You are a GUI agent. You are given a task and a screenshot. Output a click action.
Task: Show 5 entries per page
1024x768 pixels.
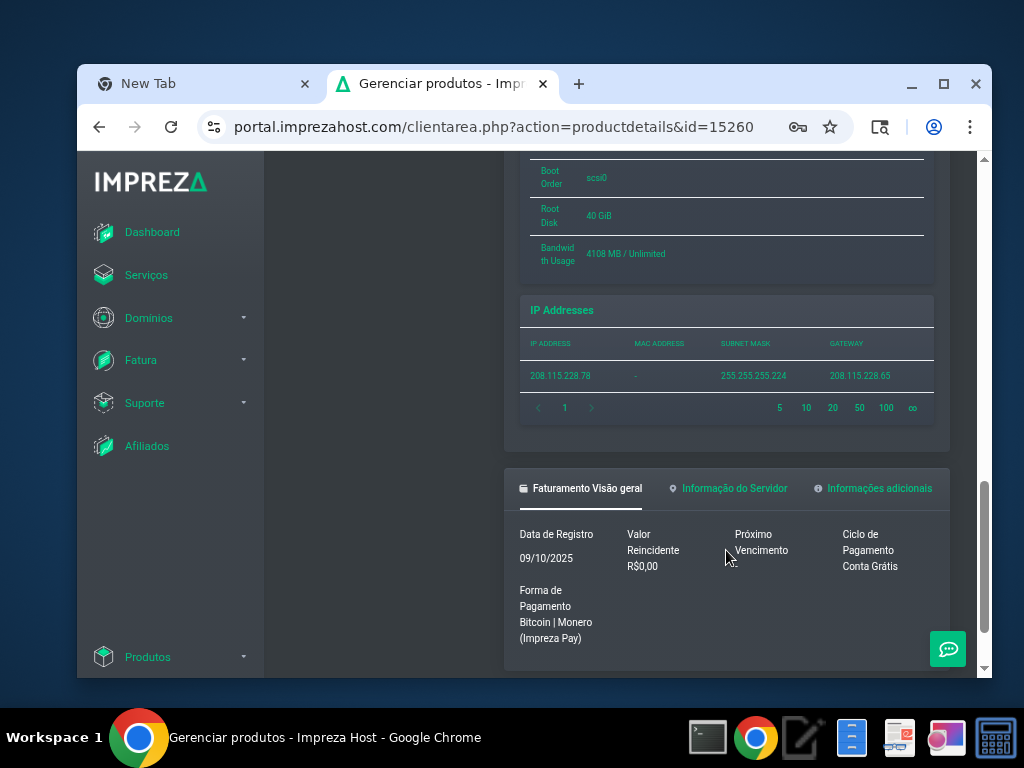pos(780,408)
